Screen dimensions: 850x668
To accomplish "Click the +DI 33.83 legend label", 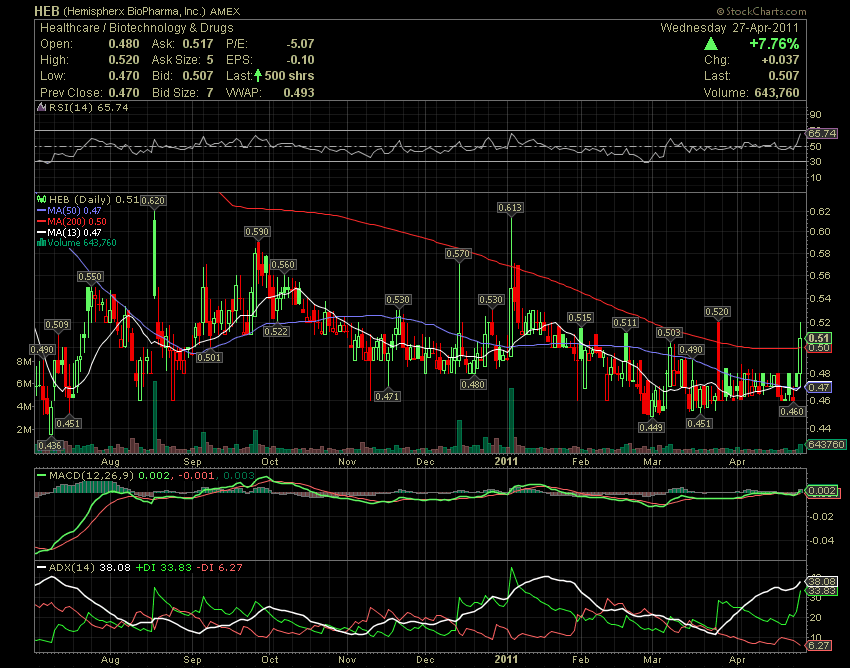I will 164,568.
